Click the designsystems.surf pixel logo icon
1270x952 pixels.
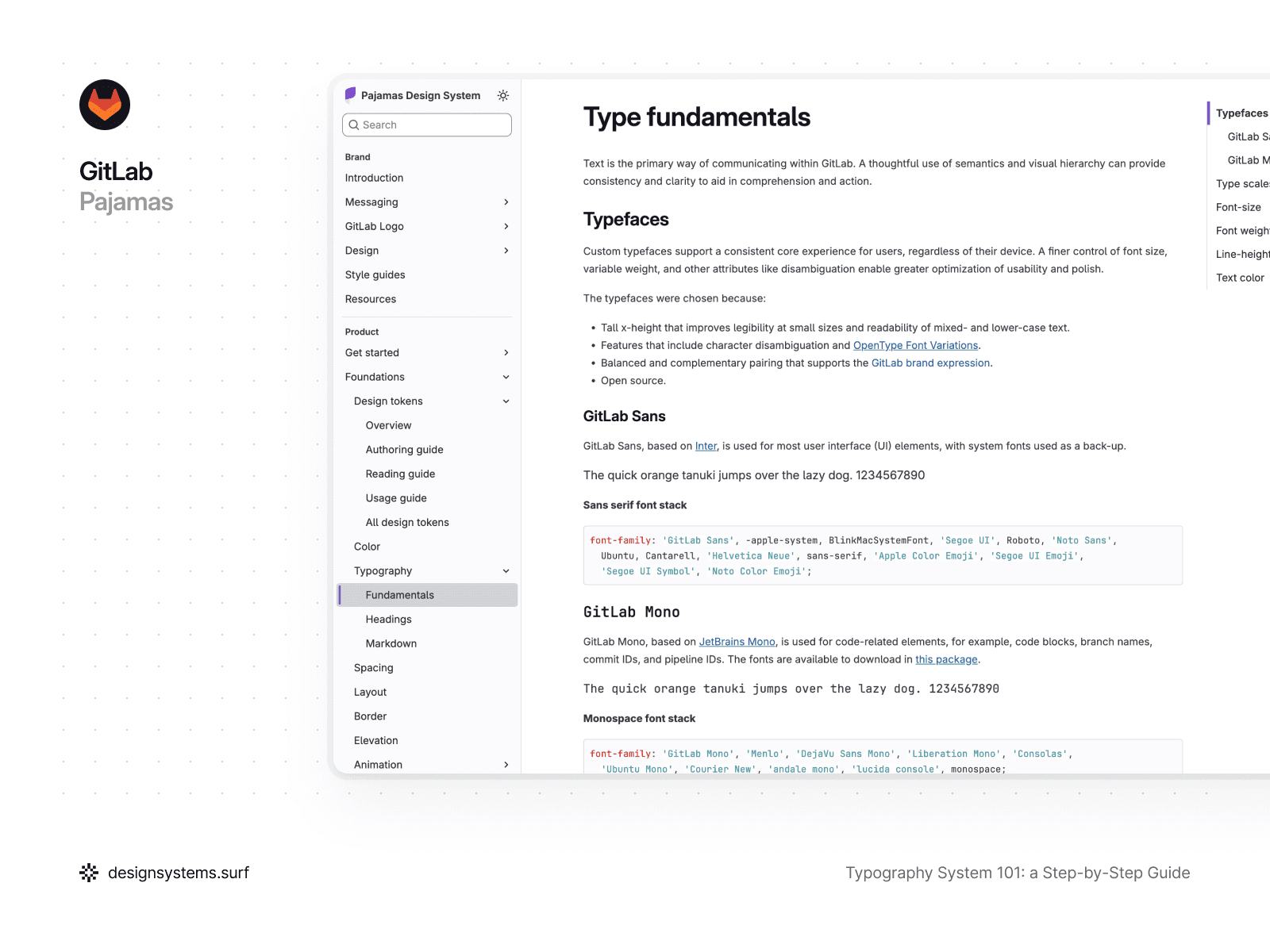89,873
